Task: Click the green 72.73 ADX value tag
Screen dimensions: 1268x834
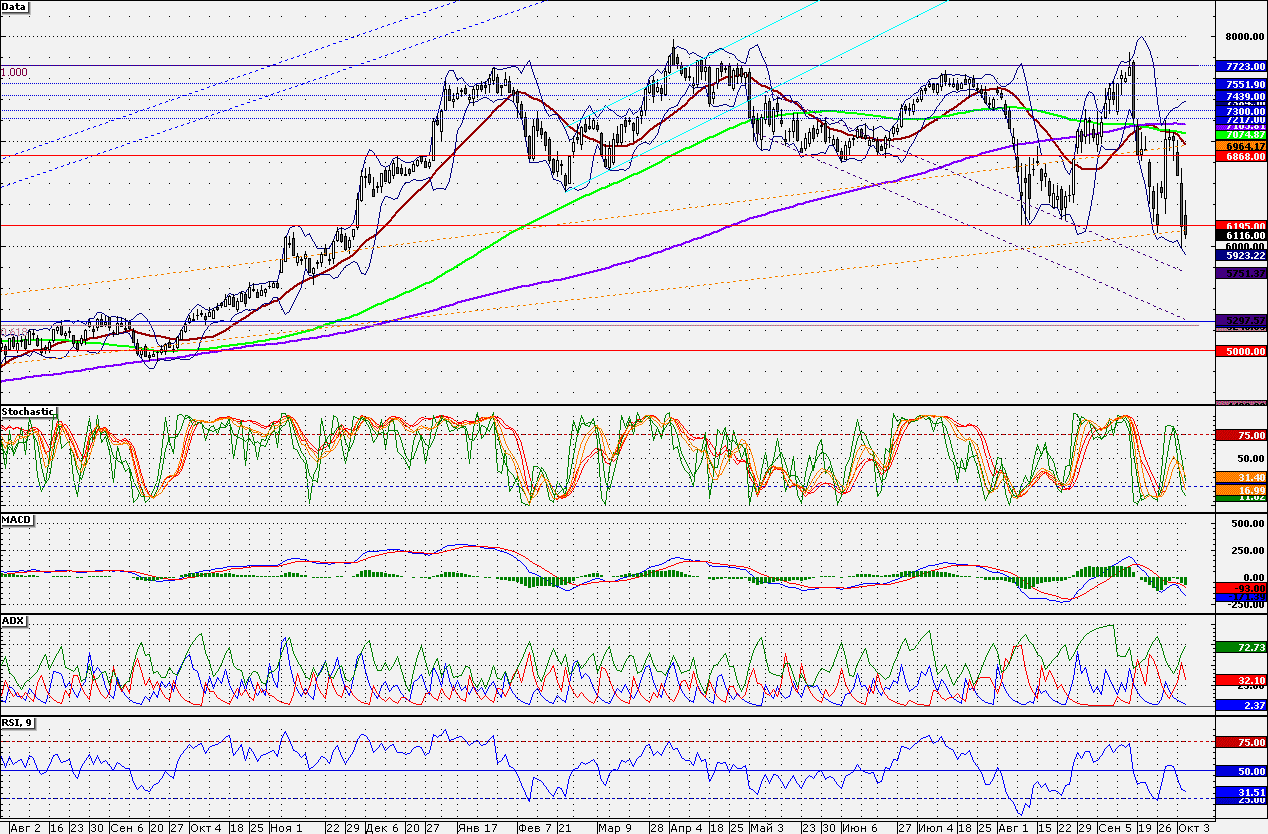Action: (1240, 648)
